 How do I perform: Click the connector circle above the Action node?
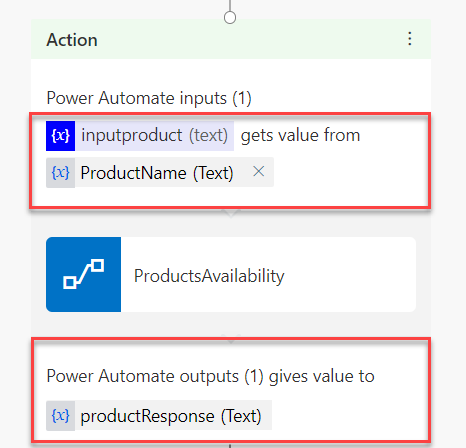click(230, 17)
